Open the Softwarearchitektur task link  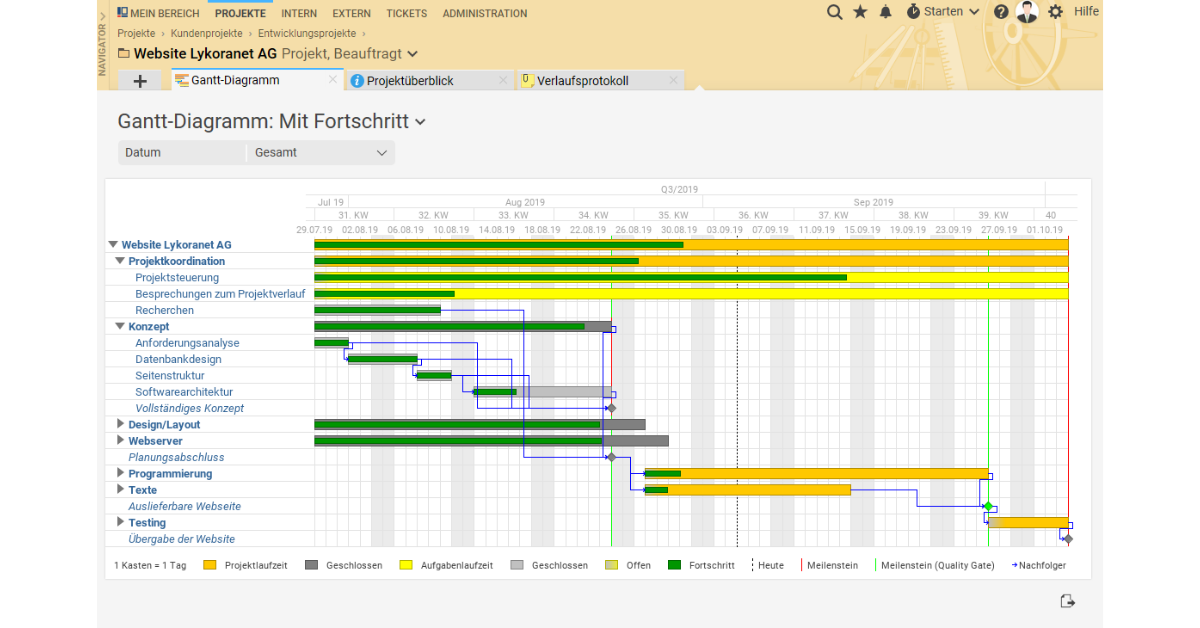pyautogui.click(x=184, y=392)
